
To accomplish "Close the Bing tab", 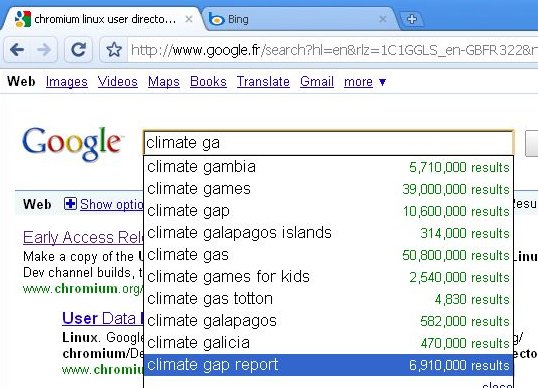I will [383, 19].
